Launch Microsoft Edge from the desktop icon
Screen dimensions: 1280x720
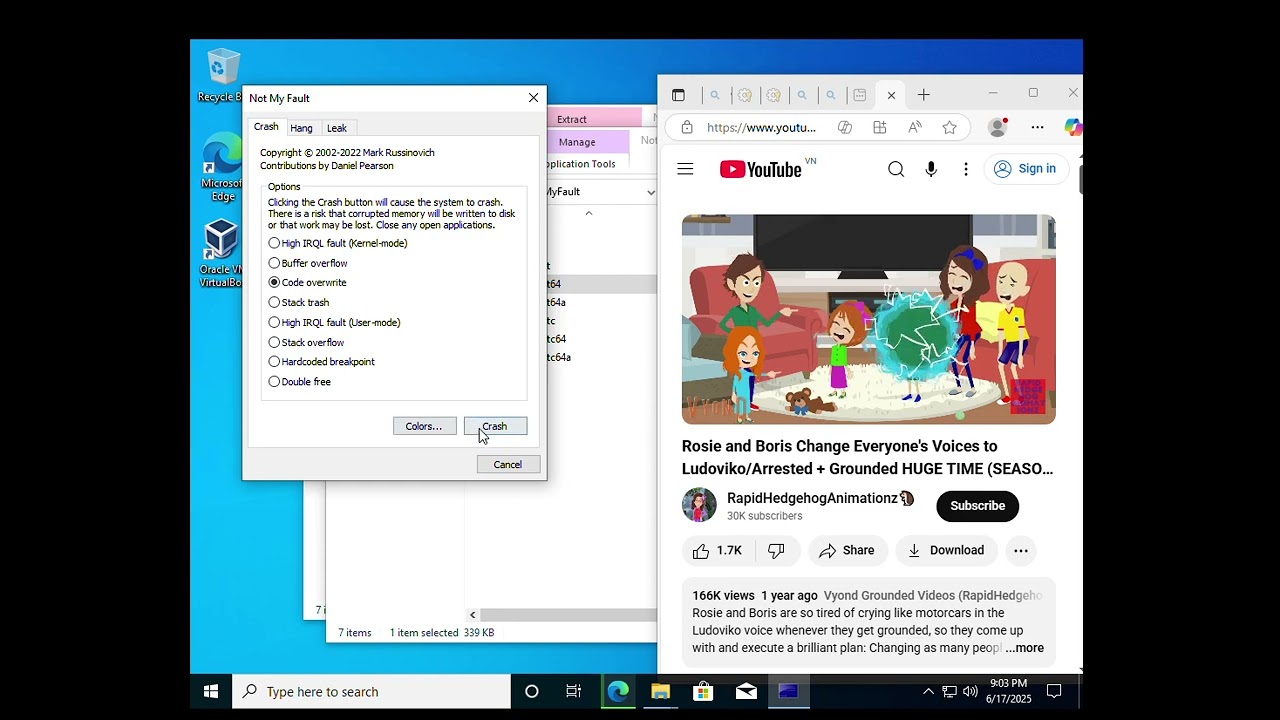(222, 168)
